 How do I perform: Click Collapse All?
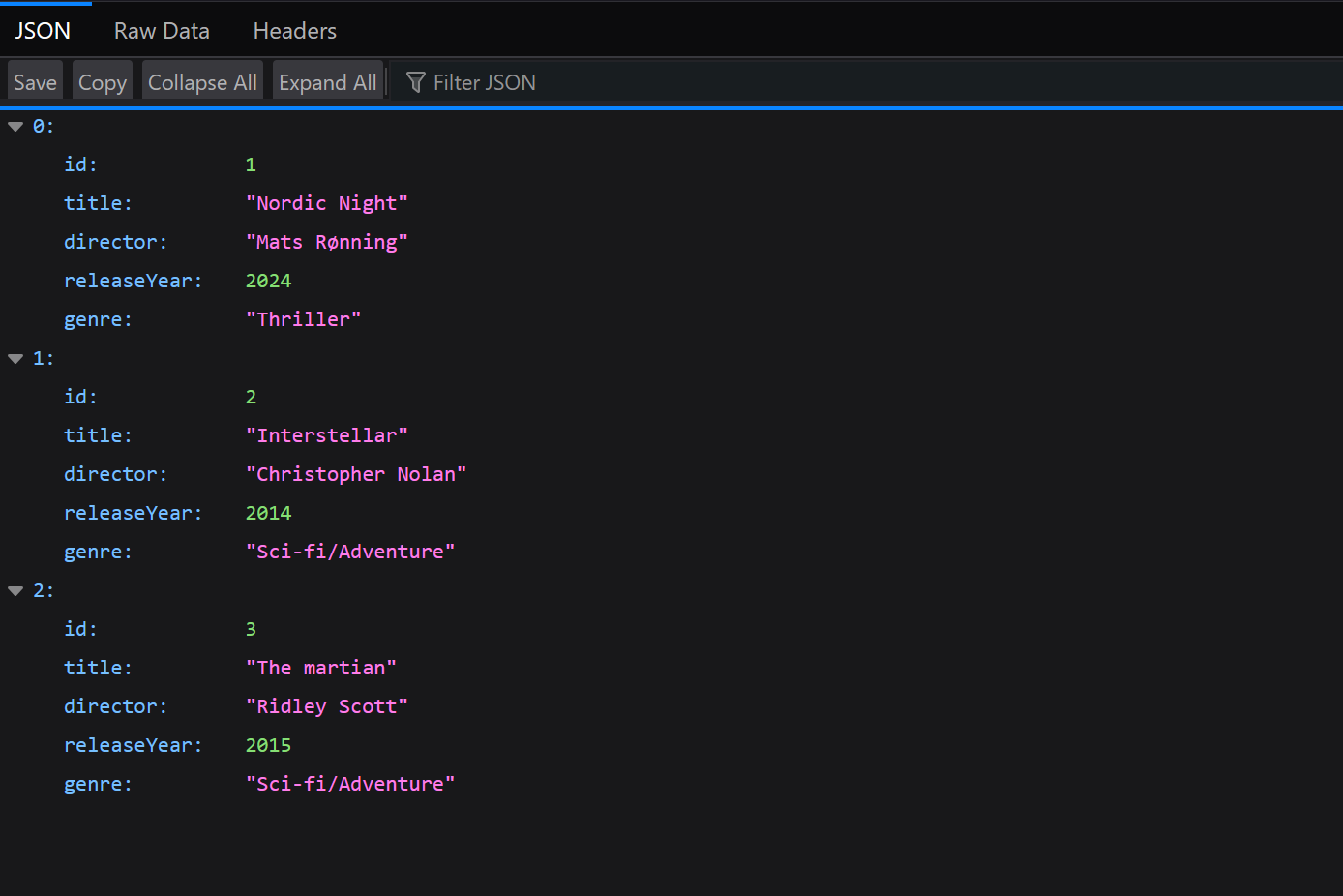(x=202, y=81)
